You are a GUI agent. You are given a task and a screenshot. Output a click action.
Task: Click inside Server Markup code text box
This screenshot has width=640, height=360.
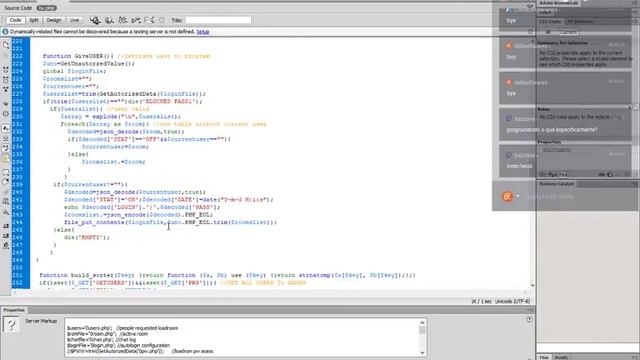242,338
